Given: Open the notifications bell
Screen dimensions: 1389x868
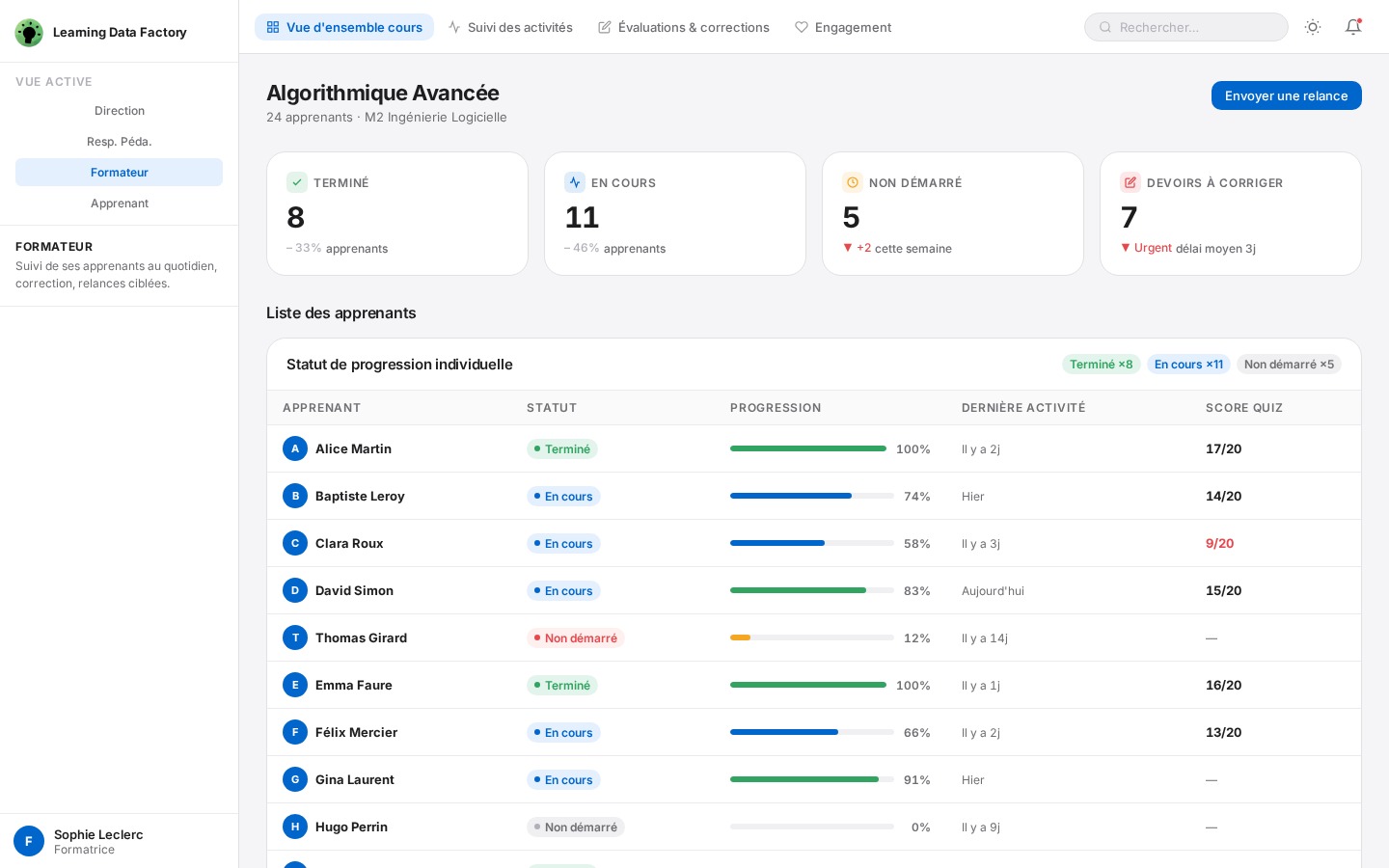Looking at the screenshot, I should tap(1353, 27).
